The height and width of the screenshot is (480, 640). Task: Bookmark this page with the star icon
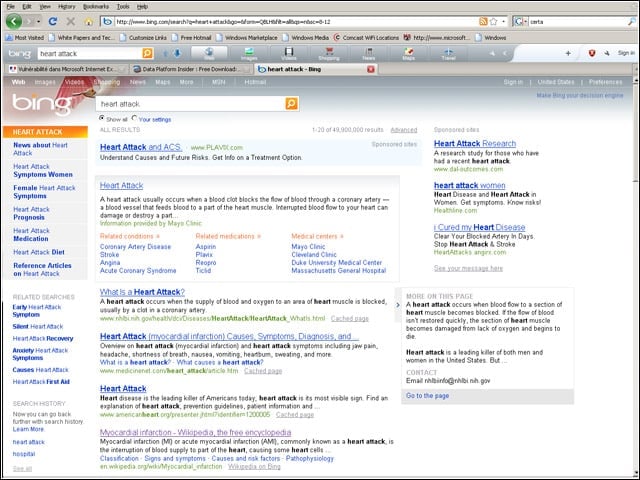493,22
